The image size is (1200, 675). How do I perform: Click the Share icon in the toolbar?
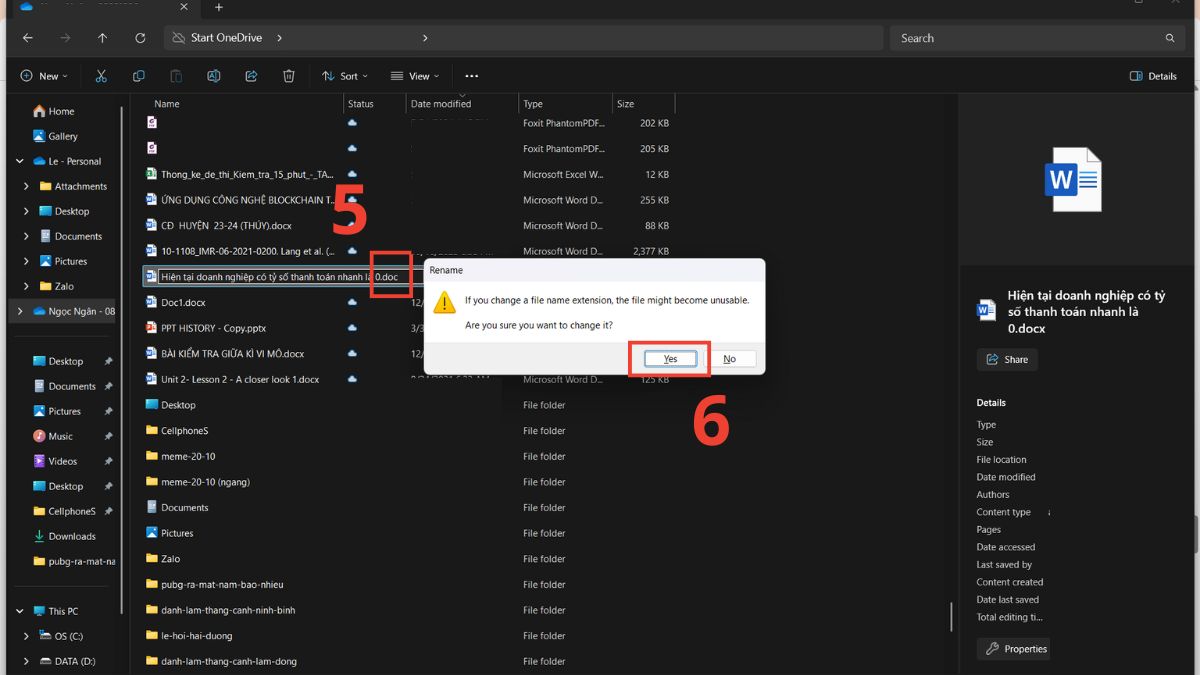click(250, 75)
